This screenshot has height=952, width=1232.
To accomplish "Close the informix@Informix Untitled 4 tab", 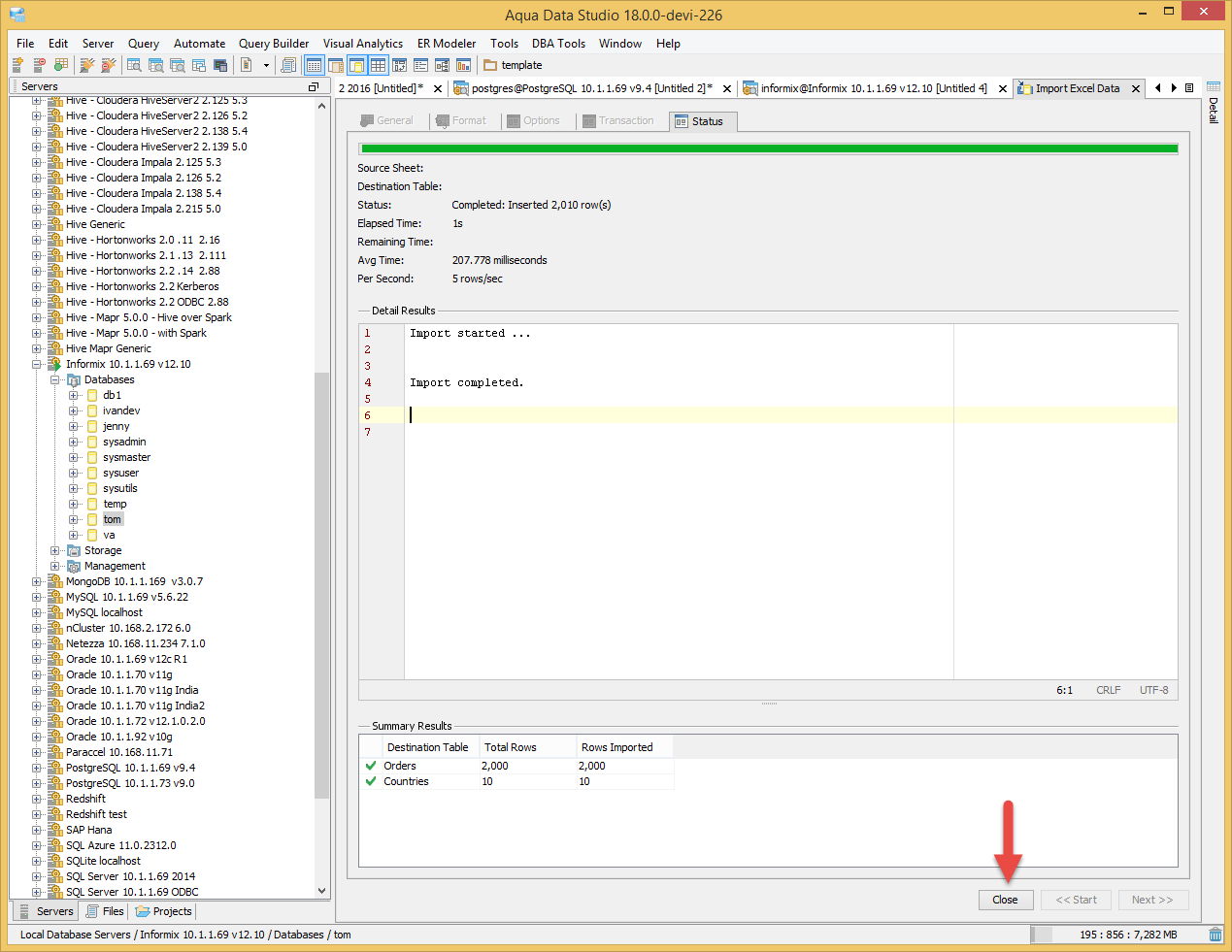I will point(1003,88).
